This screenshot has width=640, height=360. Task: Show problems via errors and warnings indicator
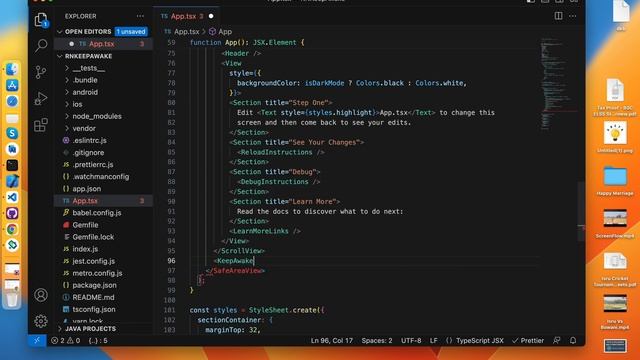click(x=65, y=340)
